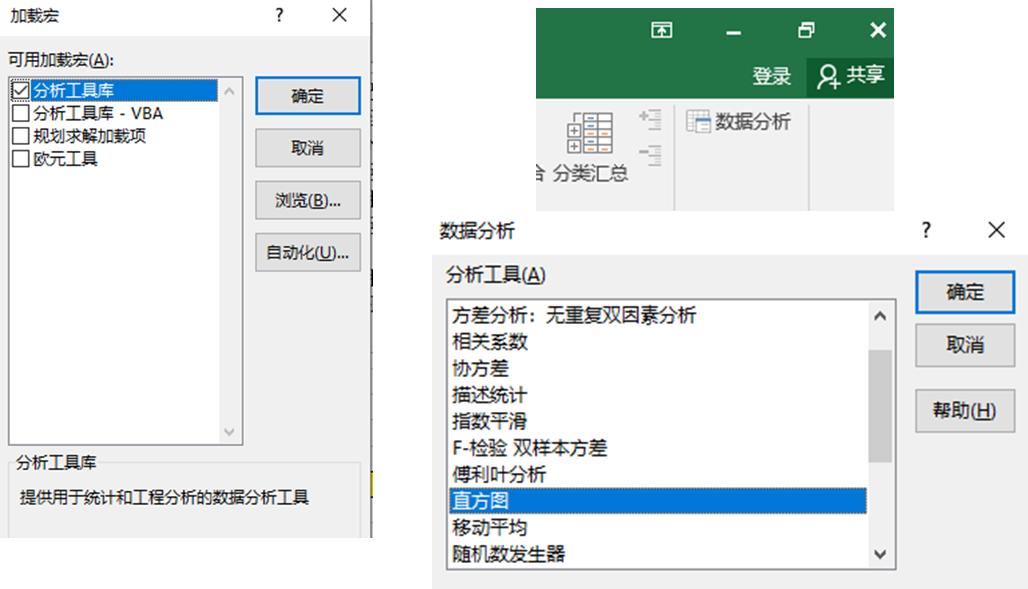Open help in 数据分析 dialog title bar
Screen dimensions: 1028x589
(x=926, y=230)
